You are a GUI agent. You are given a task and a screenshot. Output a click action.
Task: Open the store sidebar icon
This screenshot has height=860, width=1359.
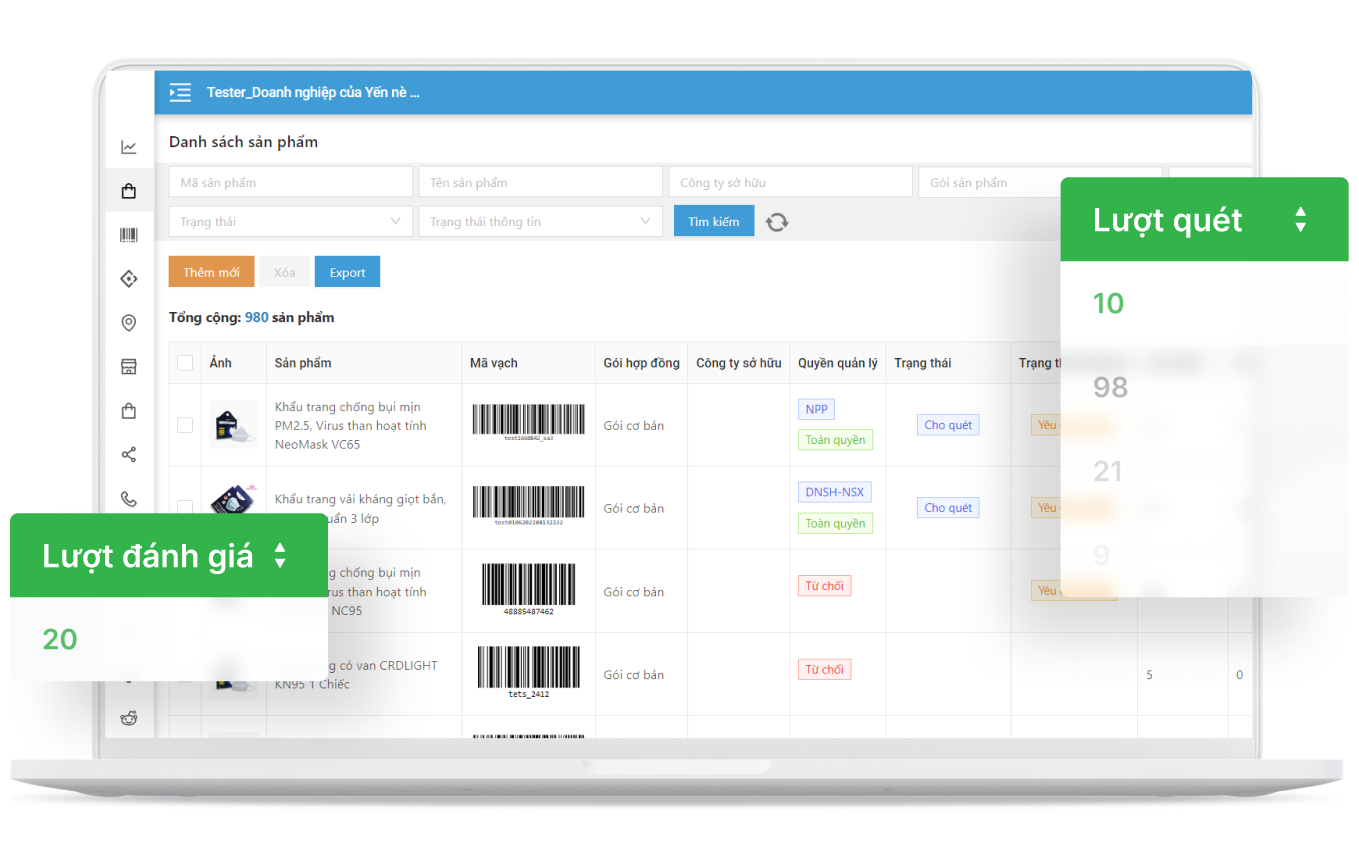pyautogui.click(x=129, y=367)
